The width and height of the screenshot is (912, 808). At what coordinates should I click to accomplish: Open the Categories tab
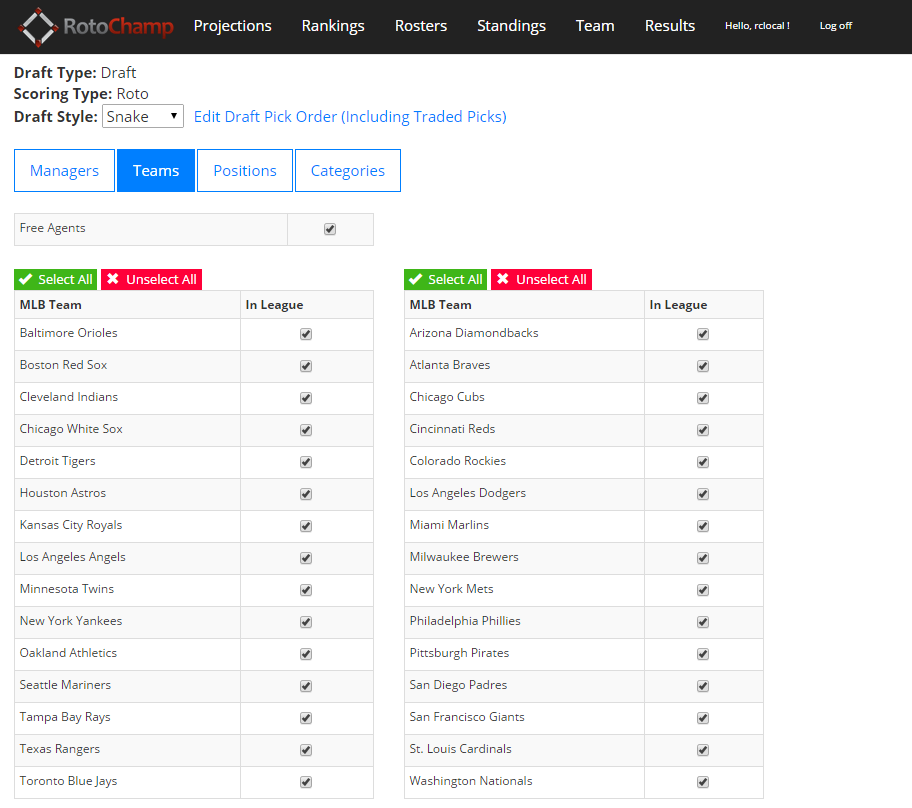coord(348,170)
